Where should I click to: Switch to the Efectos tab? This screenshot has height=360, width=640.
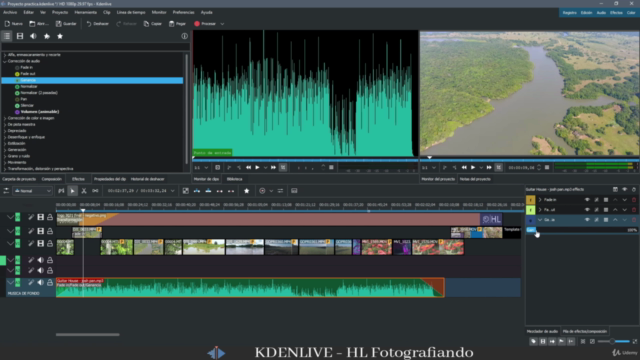pyautogui.click(x=78, y=179)
